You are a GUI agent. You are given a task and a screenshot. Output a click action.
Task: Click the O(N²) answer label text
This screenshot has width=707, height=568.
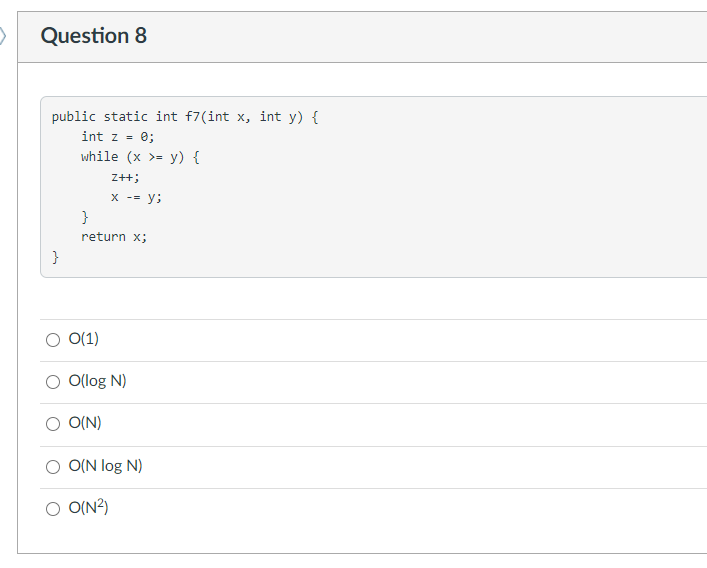pos(88,507)
